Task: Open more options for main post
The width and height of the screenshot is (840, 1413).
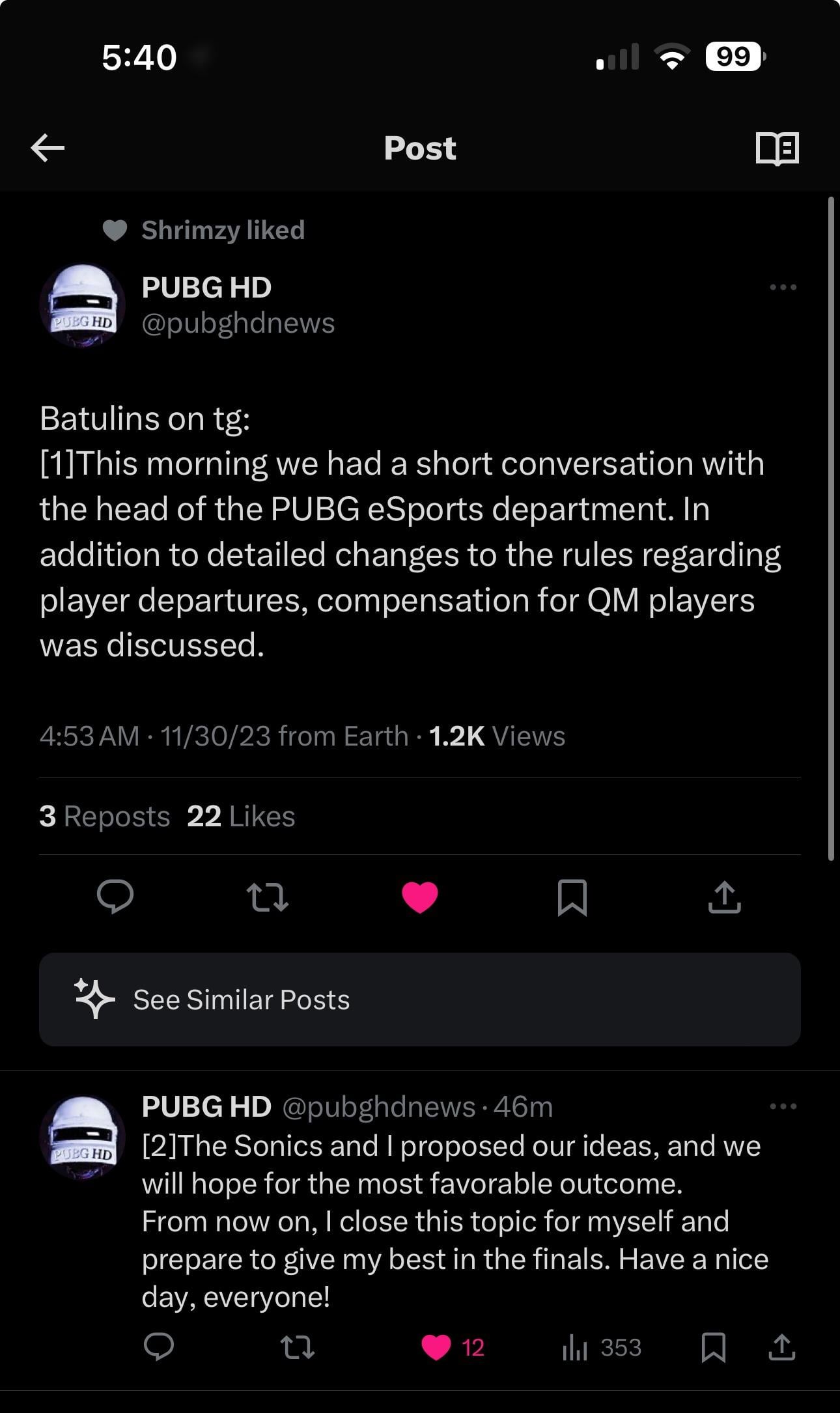Action: click(783, 287)
